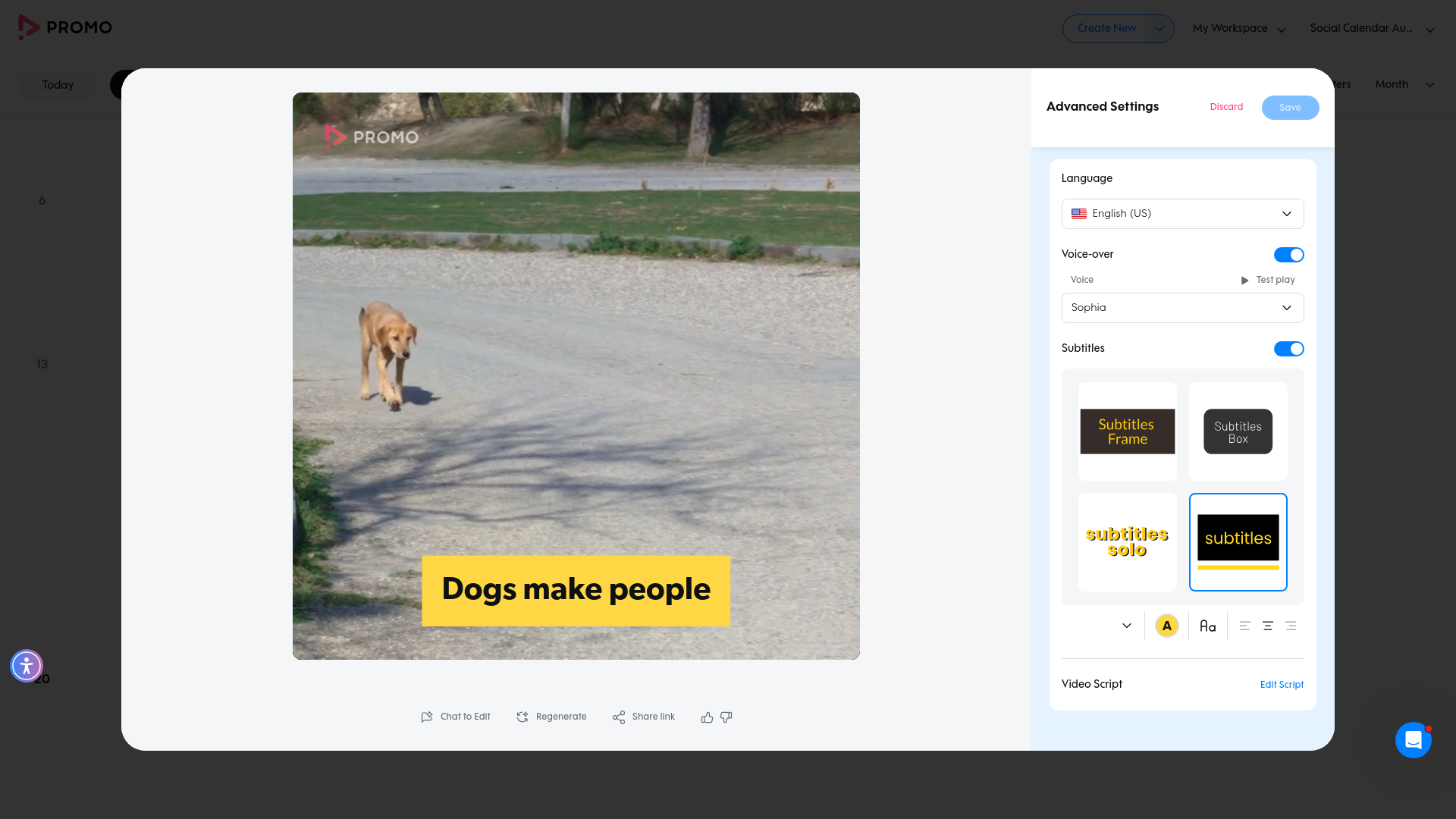Expand the Create New dropdown arrow
The height and width of the screenshot is (819, 1456).
point(1159,29)
